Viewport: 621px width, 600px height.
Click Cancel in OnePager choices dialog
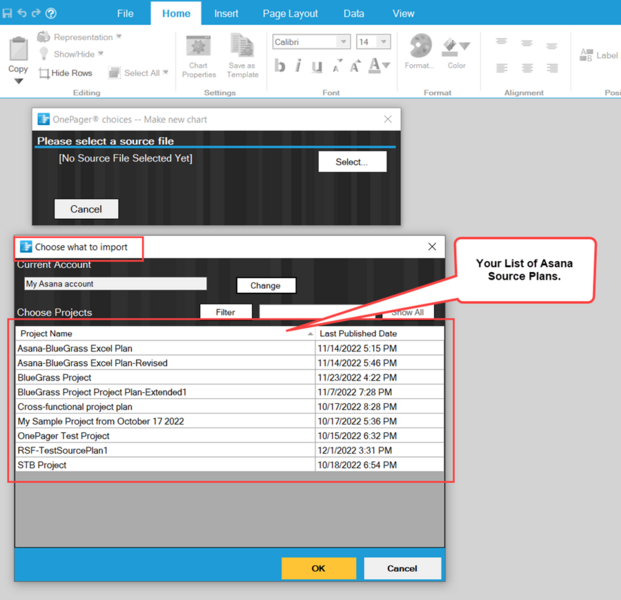click(86, 209)
